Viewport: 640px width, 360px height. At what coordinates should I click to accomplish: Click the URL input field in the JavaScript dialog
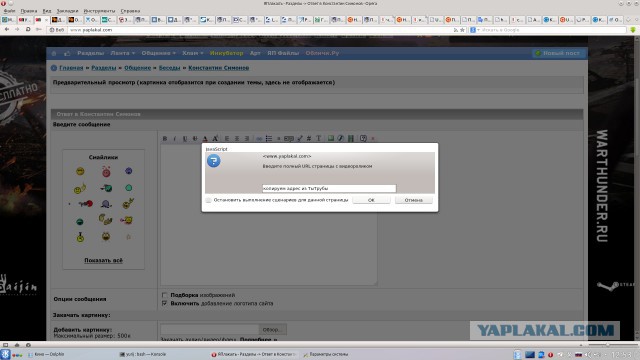click(329, 188)
